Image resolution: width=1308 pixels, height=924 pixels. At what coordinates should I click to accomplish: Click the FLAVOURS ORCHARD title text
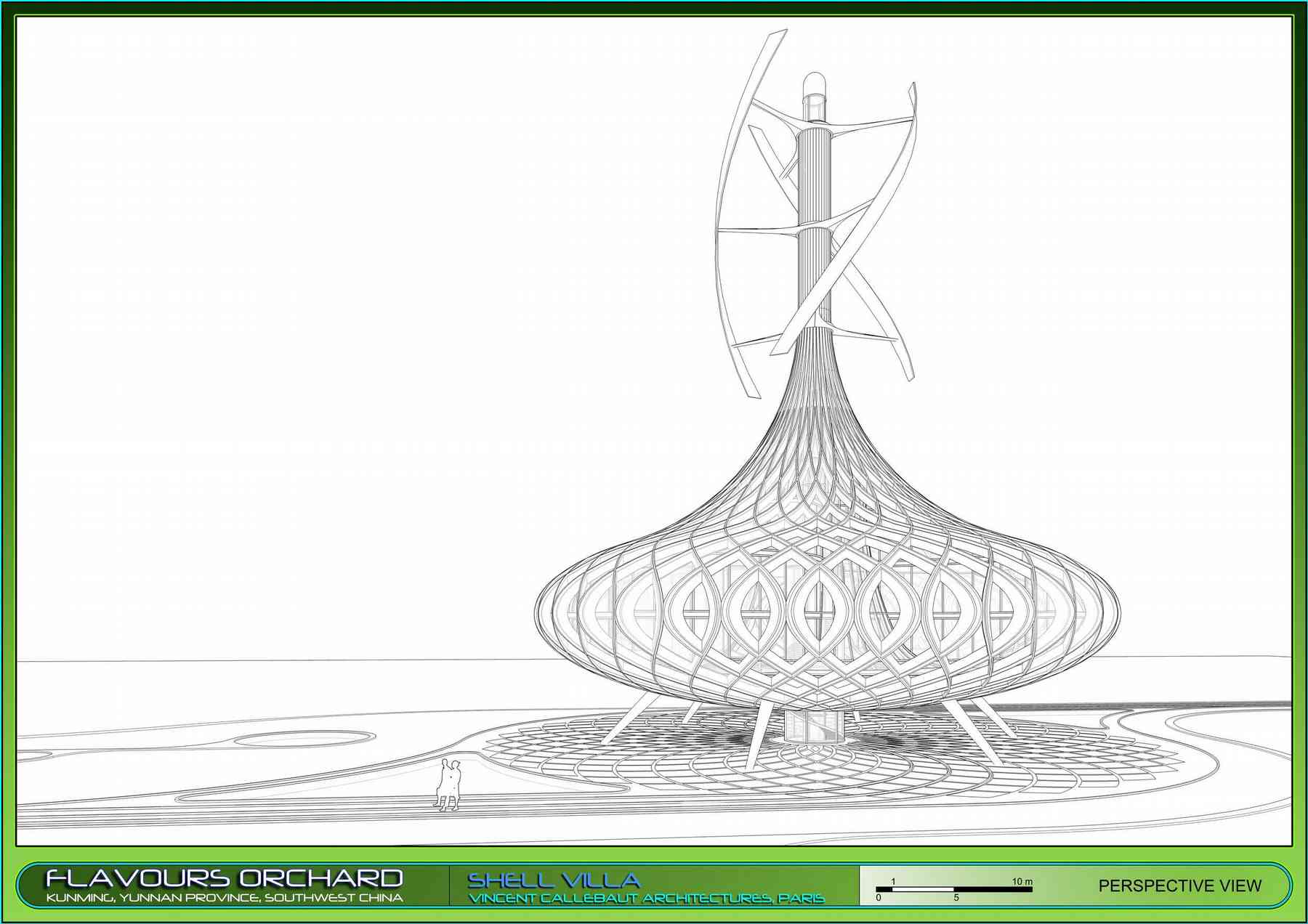pyautogui.click(x=224, y=878)
